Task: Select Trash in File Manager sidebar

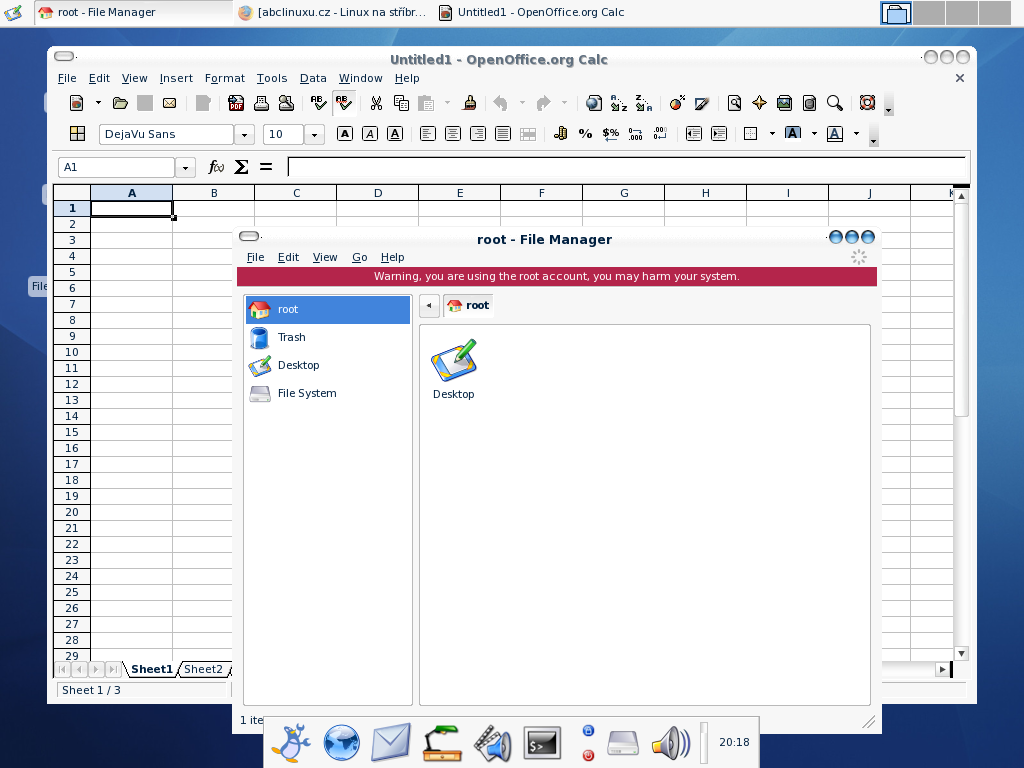Action: click(328, 338)
